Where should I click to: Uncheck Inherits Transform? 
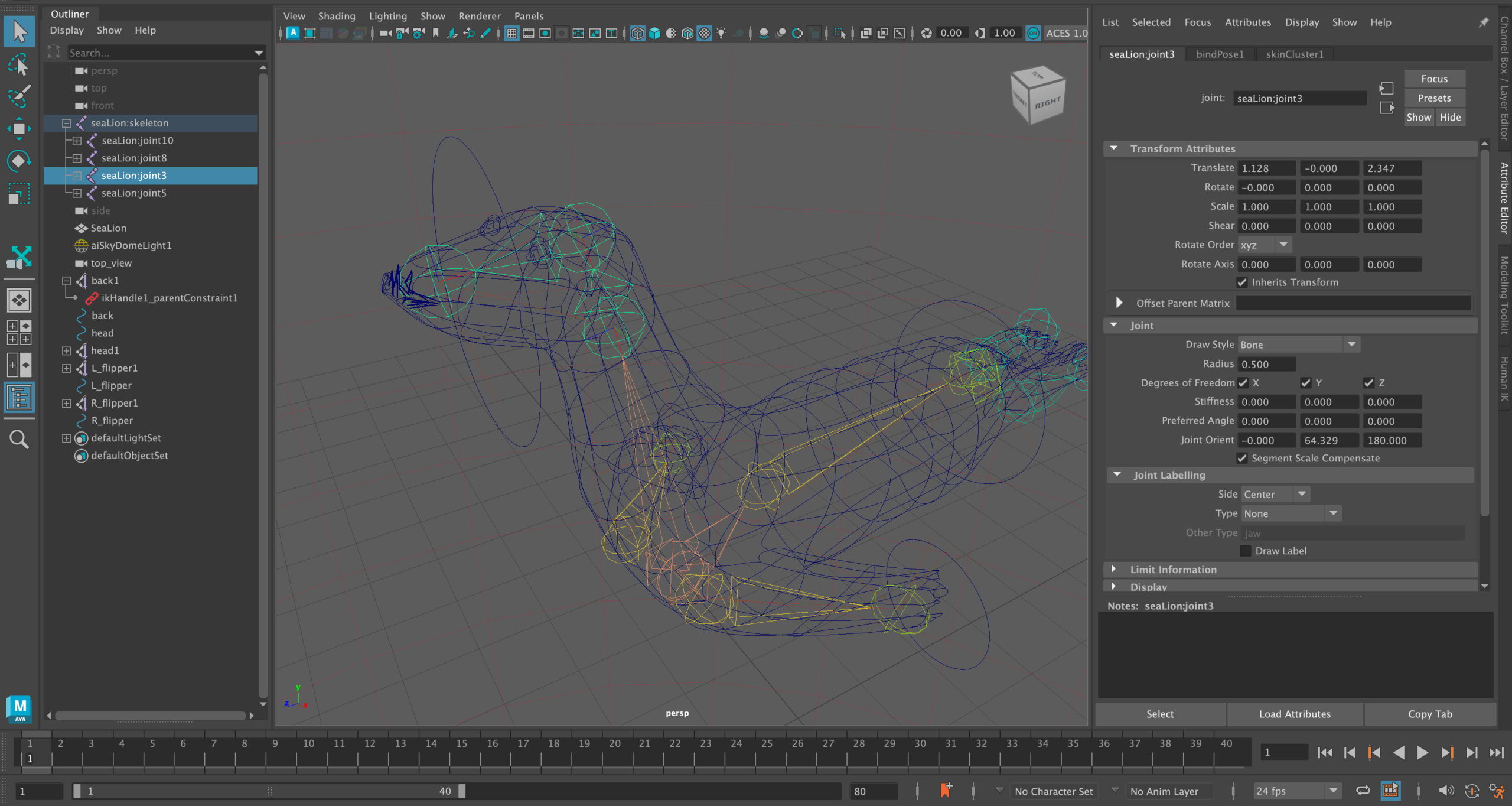1243,282
